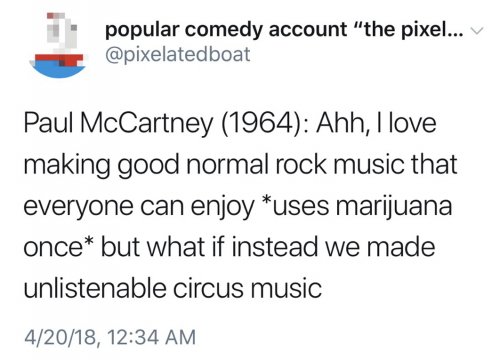Click "but what if instead we made"

[268, 247]
